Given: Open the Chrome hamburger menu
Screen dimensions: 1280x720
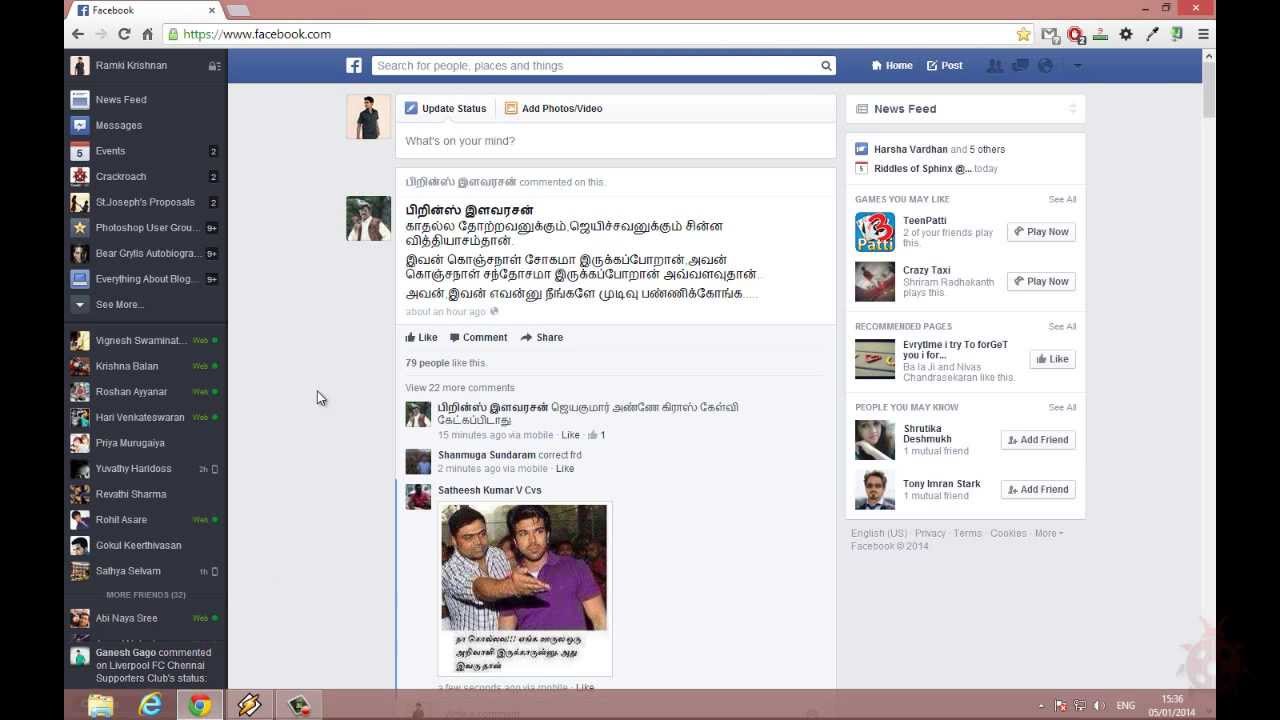Looking at the screenshot, I should pos(1204,34).
